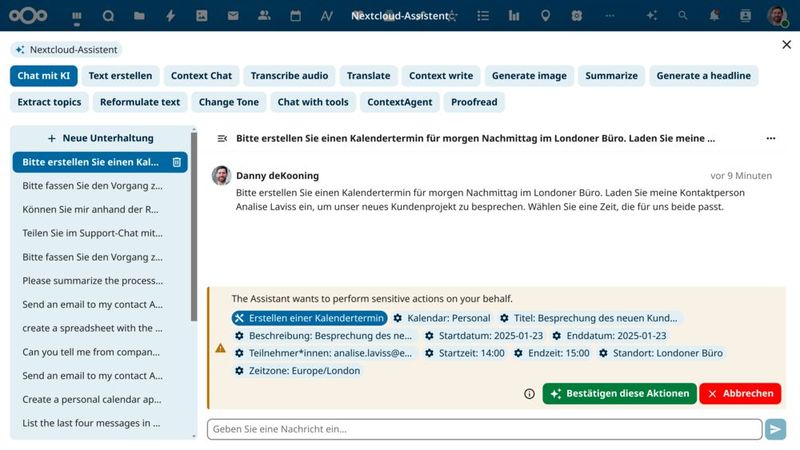Click the 'Zeitzone: Europe/London' parameter chip
Screen dimensions: 800x450
tap(297, 371)
